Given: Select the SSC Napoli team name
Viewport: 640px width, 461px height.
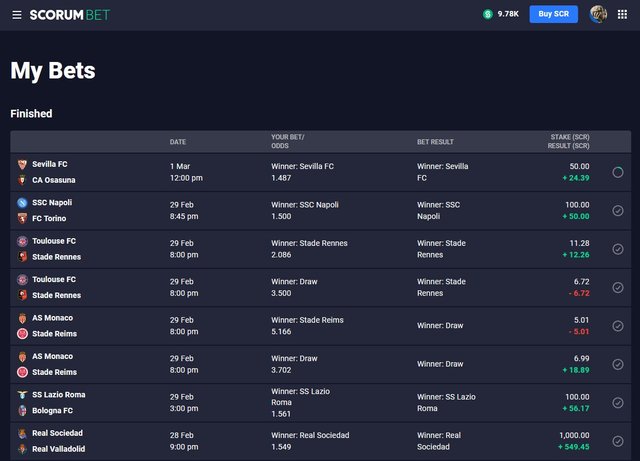Looking at the screenshot, I should tap(52, 203).
